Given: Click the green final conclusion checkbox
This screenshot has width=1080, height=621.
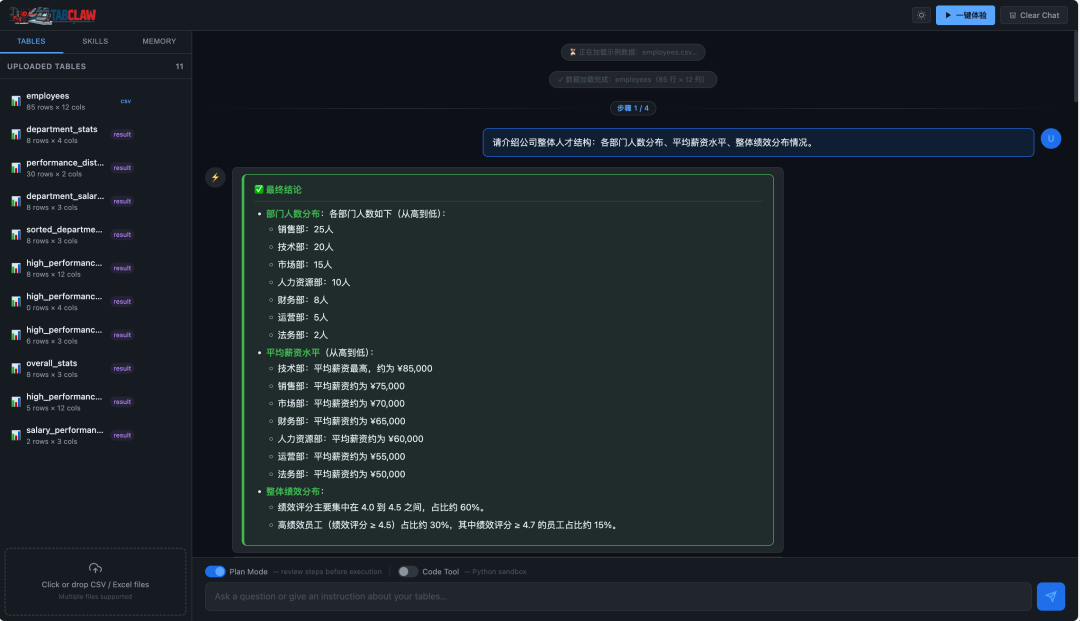Looking at the screenshot, I should 259,189.
